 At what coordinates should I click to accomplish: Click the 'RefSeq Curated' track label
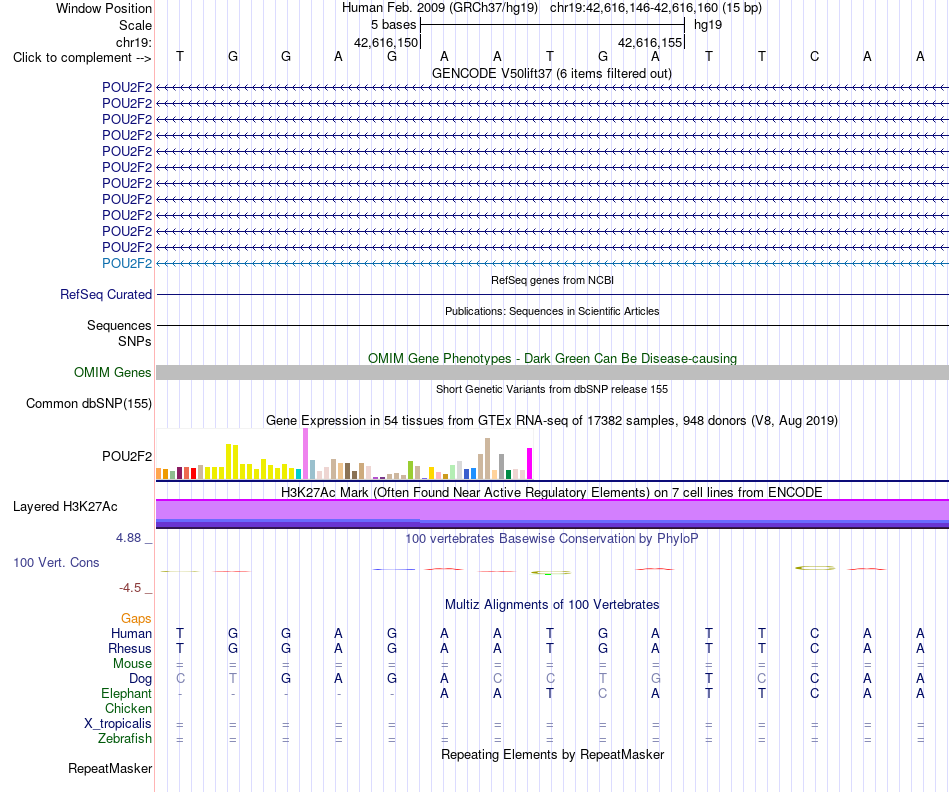pos(105,295)
